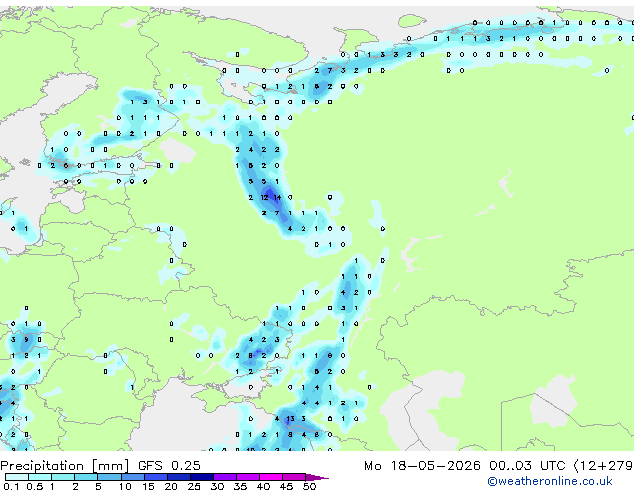Click the legend swatch between 45 and 50
The height and width of the screenshot is (490, 634).
pyautogui.click(x=294, y=477)
